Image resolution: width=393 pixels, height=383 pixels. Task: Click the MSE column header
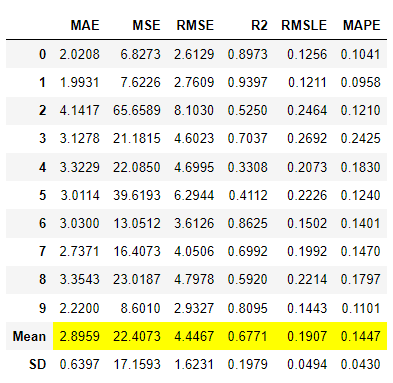(x=146, y=25)
